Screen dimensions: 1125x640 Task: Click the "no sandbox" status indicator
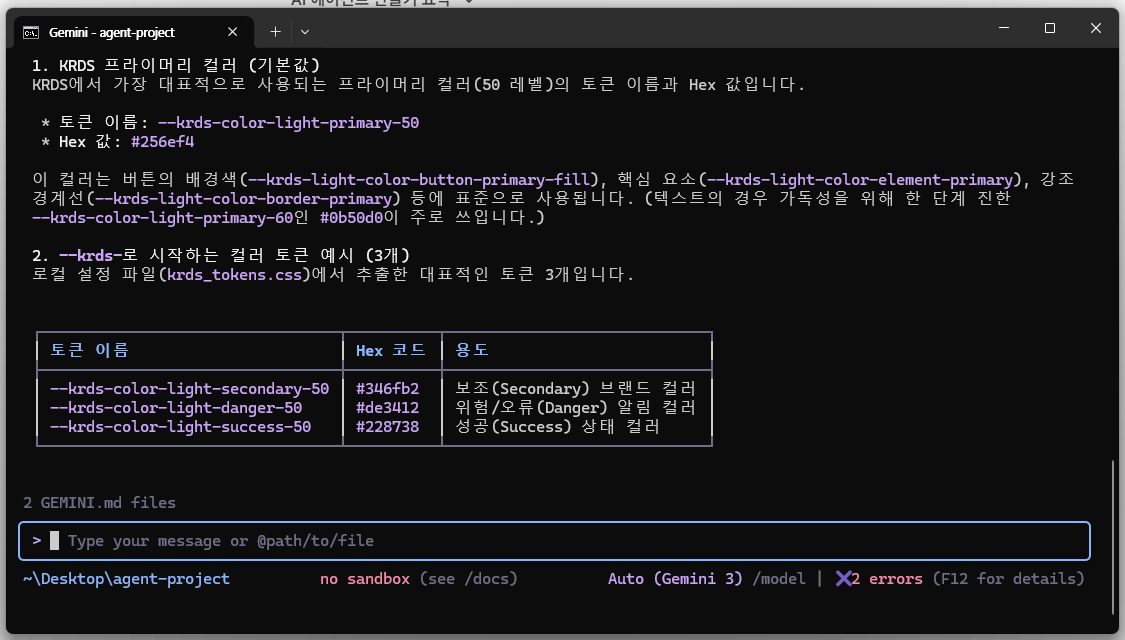[365, 579]
